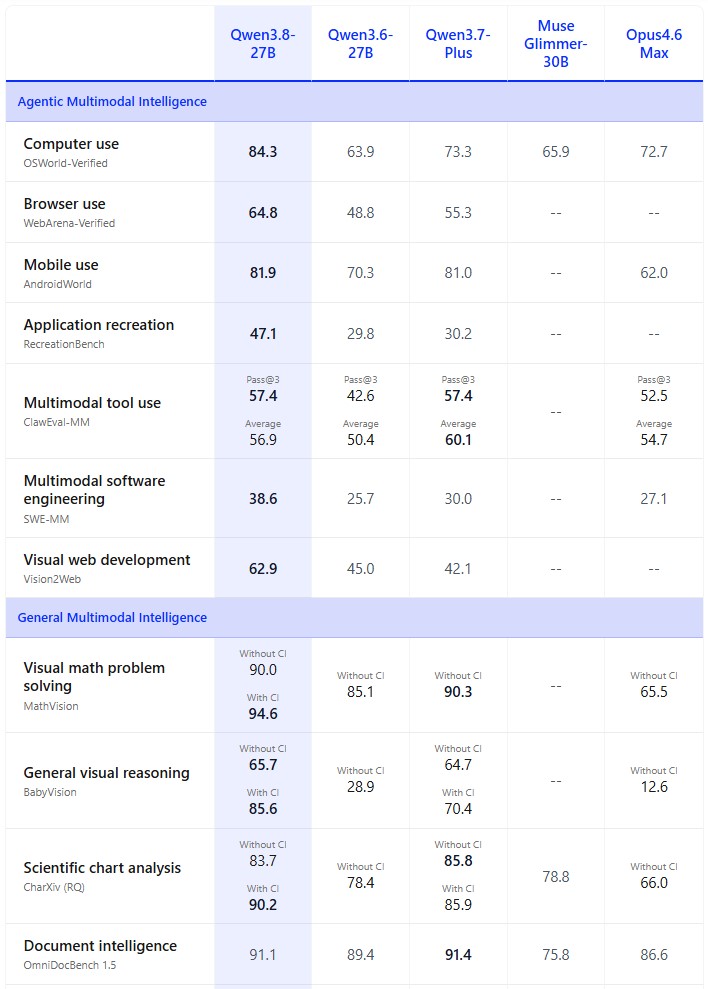Screen dimensions: 708x989
Task: Select the Opus4.6 Max column header
Action: tap(654, 44)
